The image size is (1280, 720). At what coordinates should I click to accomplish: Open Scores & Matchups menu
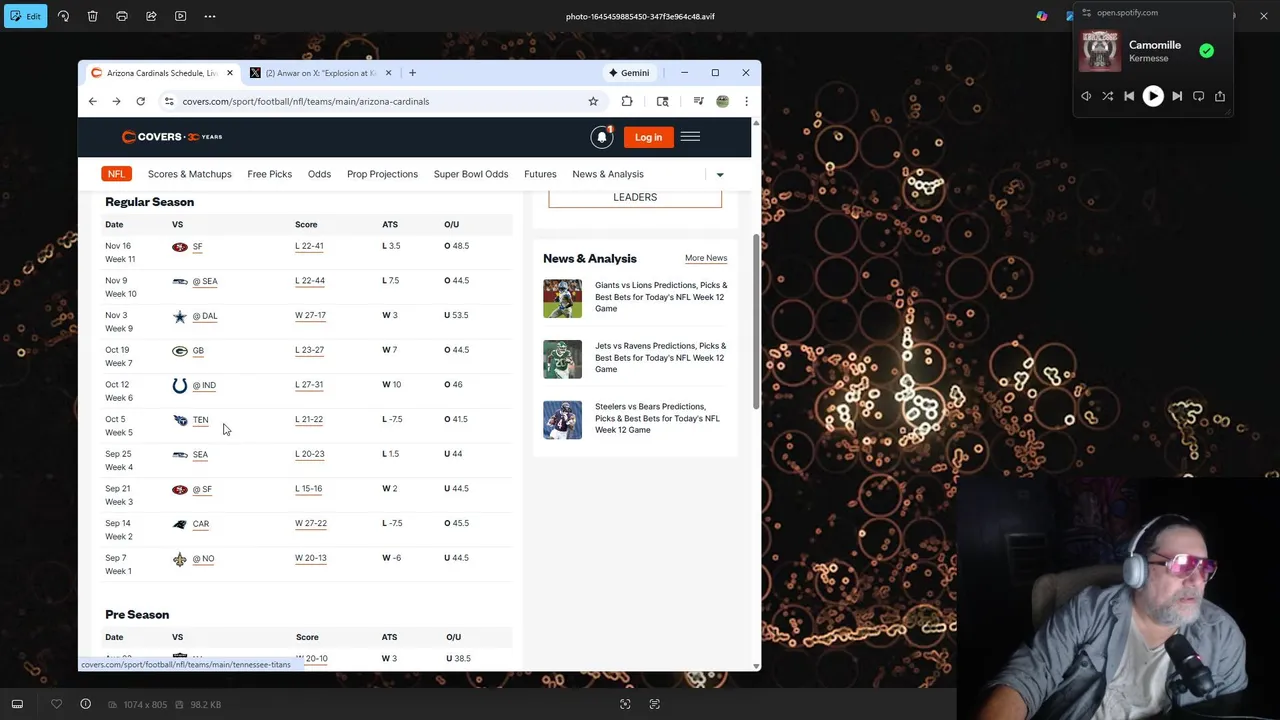189,174
